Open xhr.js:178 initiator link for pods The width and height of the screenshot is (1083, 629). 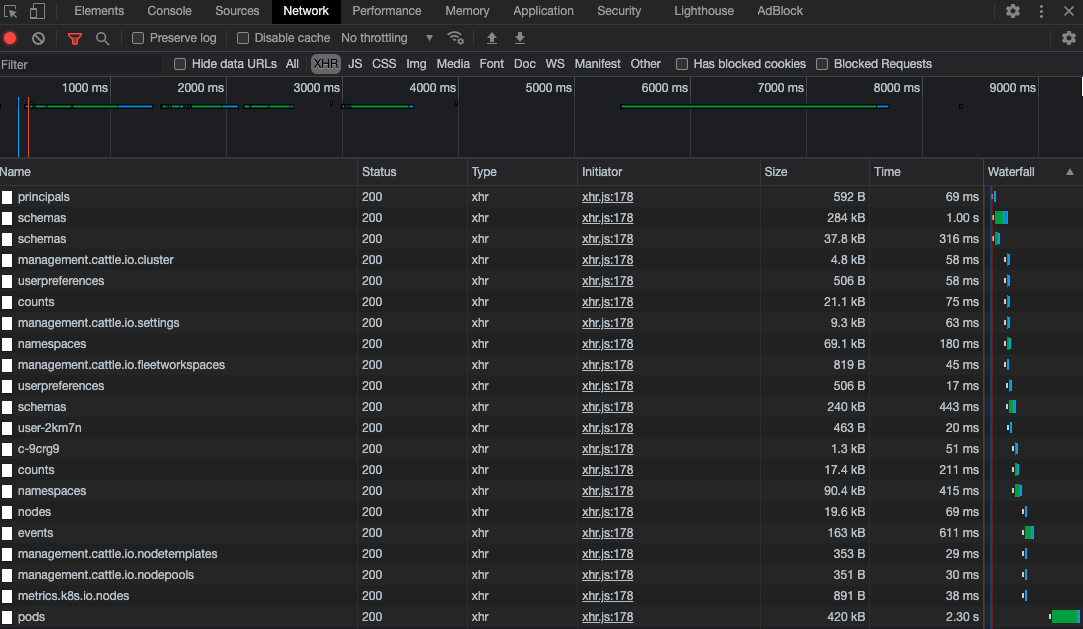tap(607, 617)
